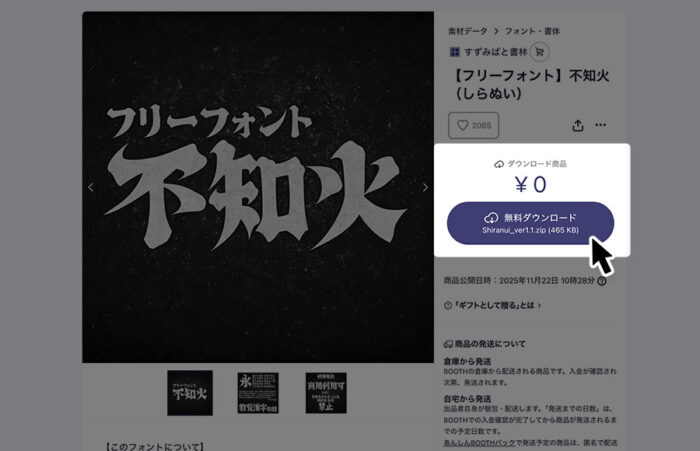700x451 pixels.
Task: Select the second thumbnail with 永 character
Action: [x=258, y=392]
